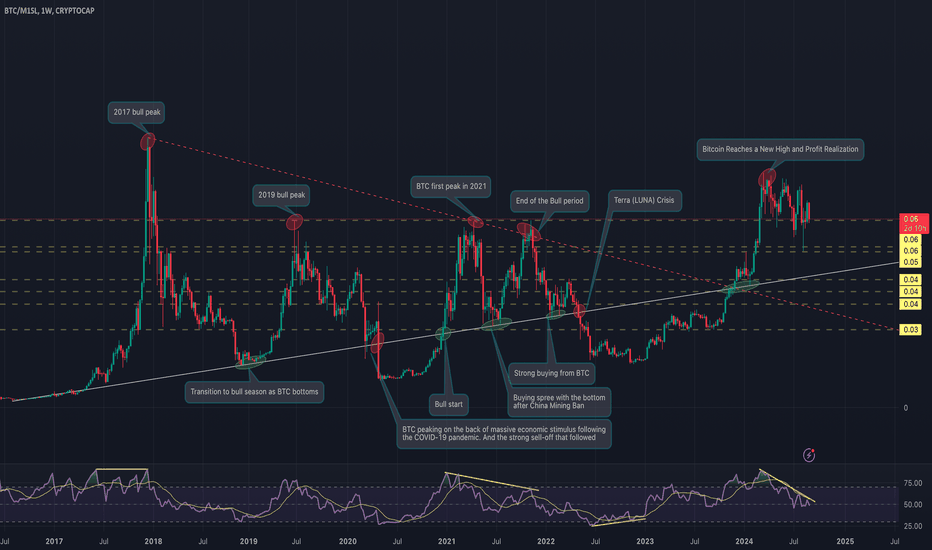Select the red 0.06 current price label

(914, 224)
